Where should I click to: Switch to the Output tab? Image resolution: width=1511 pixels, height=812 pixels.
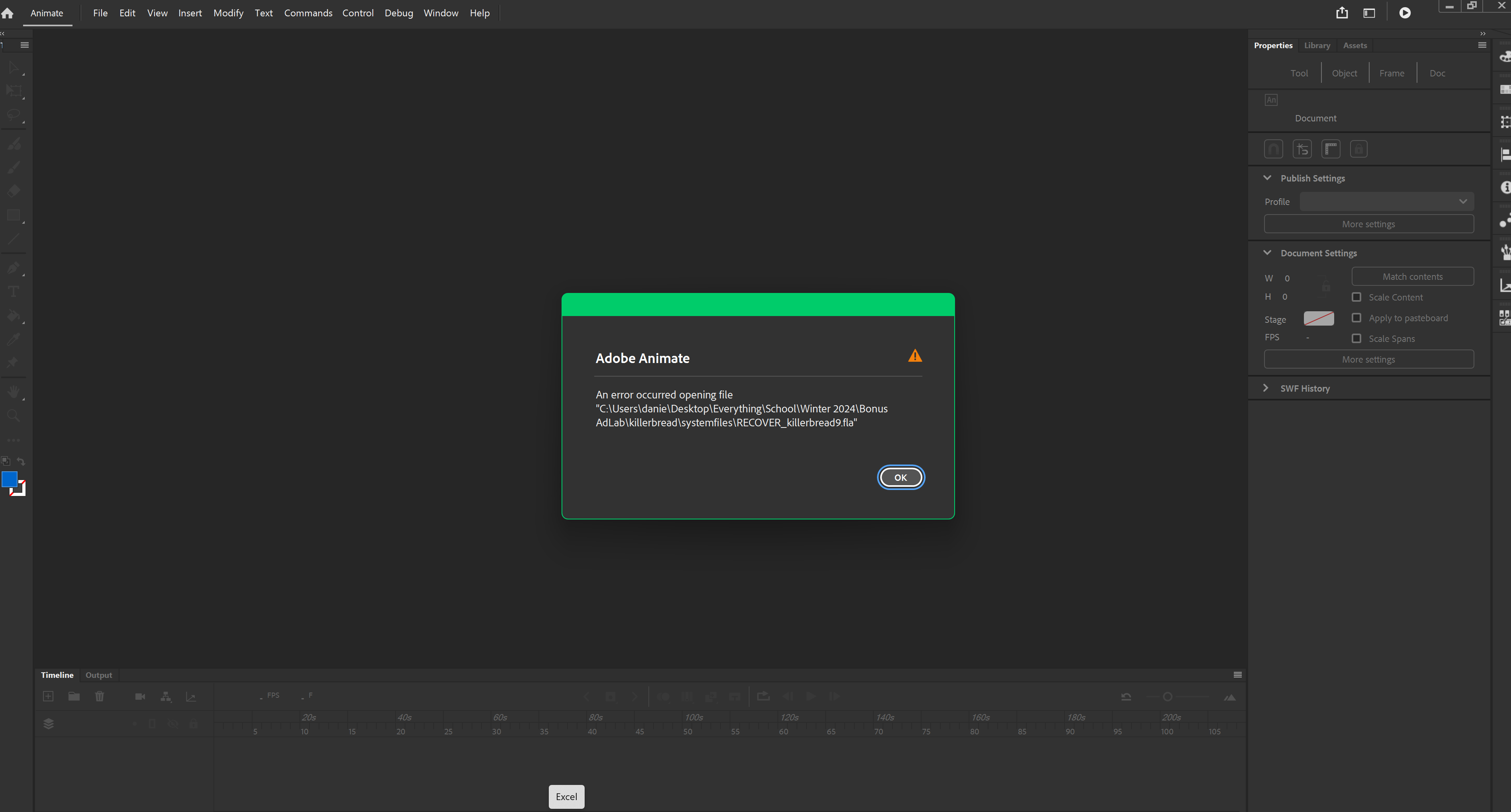click(x=98, y=675)
